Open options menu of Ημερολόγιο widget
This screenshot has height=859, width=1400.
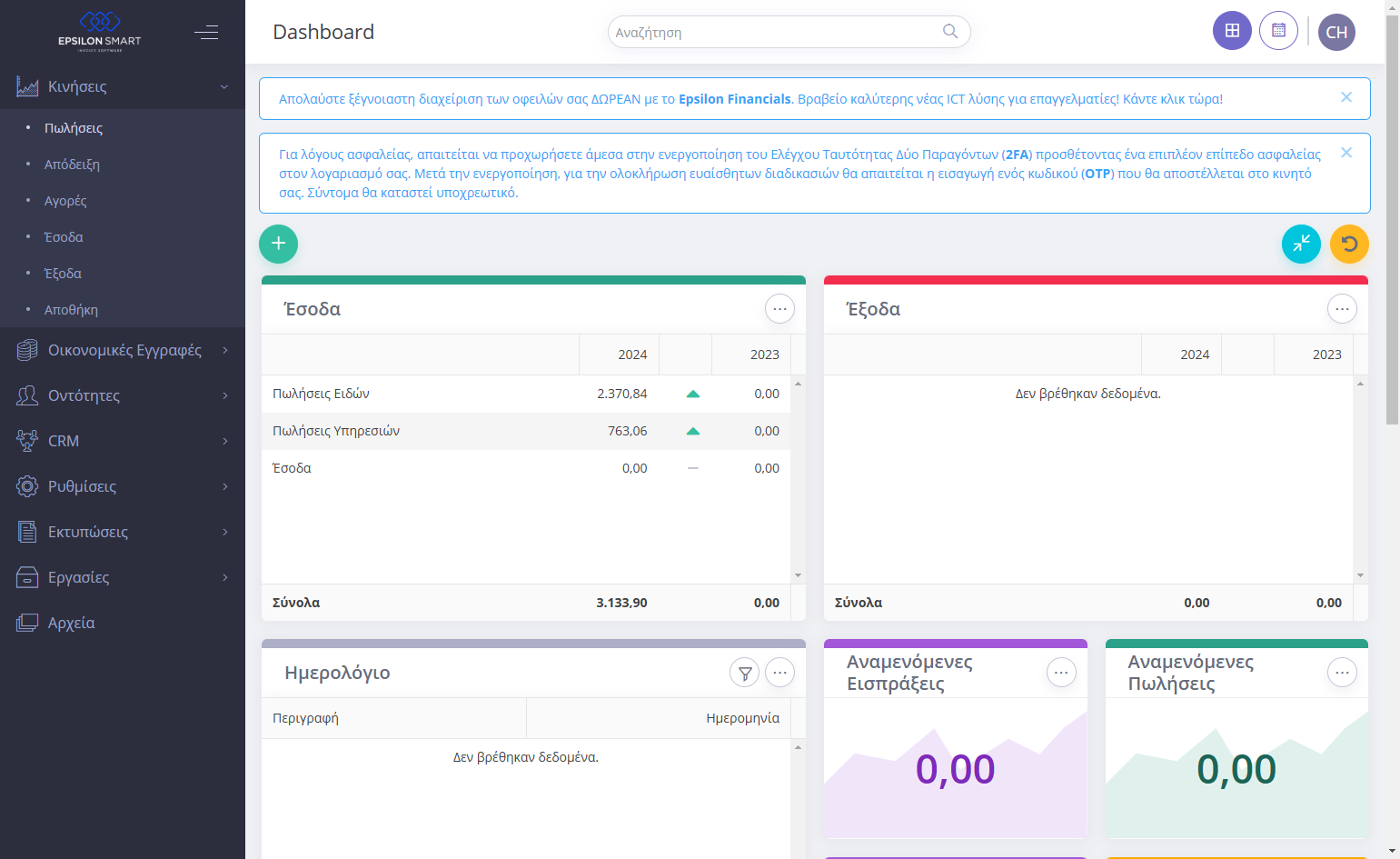779,673
